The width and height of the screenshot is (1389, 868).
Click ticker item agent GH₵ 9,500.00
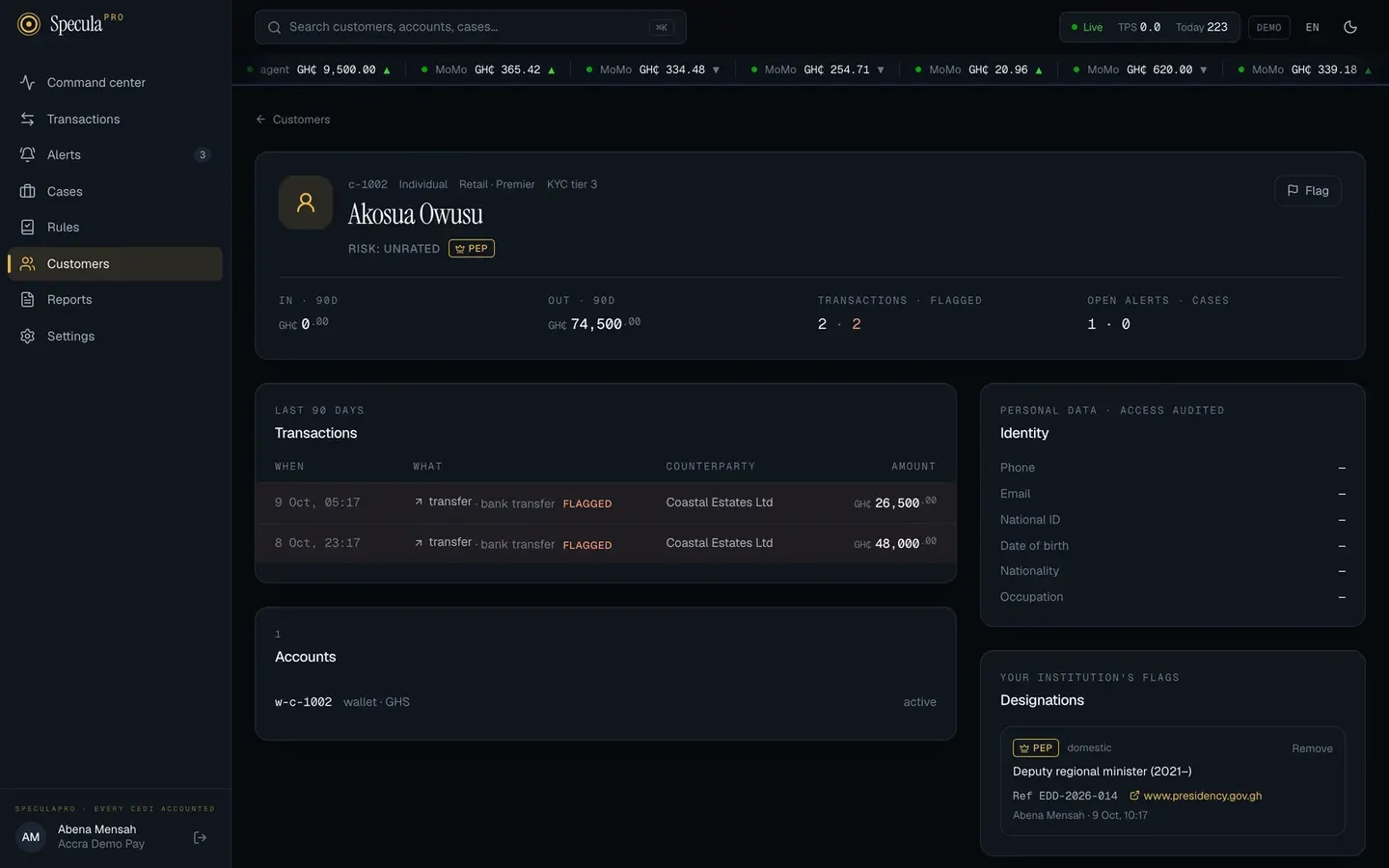click(319, 70)
